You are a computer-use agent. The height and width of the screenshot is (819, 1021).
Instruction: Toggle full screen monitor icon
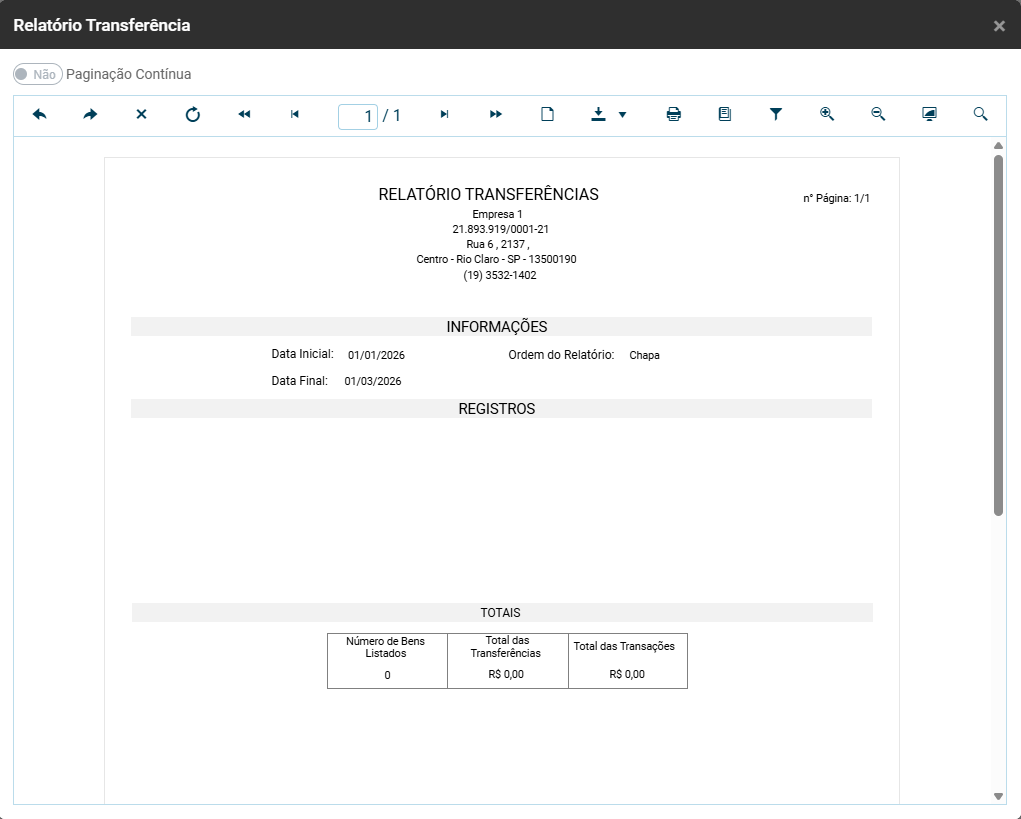tap(929, 115)
